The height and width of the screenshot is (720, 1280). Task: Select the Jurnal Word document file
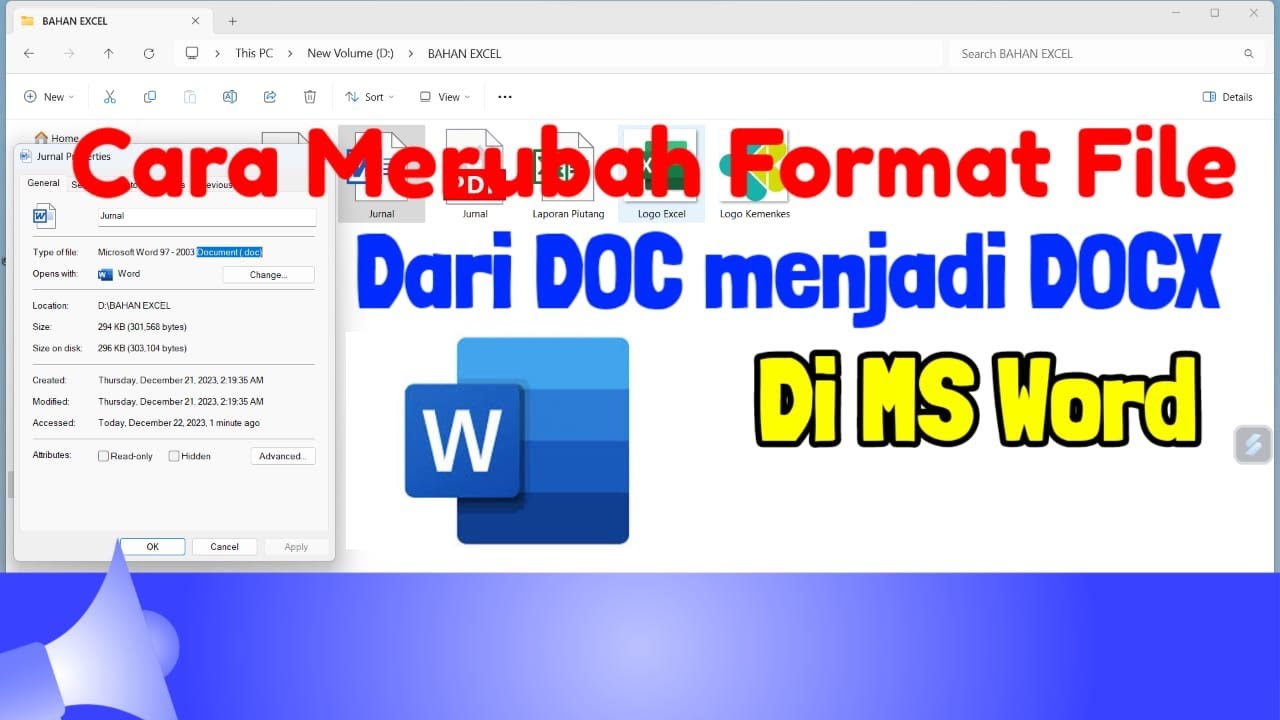tap(381, 174)
